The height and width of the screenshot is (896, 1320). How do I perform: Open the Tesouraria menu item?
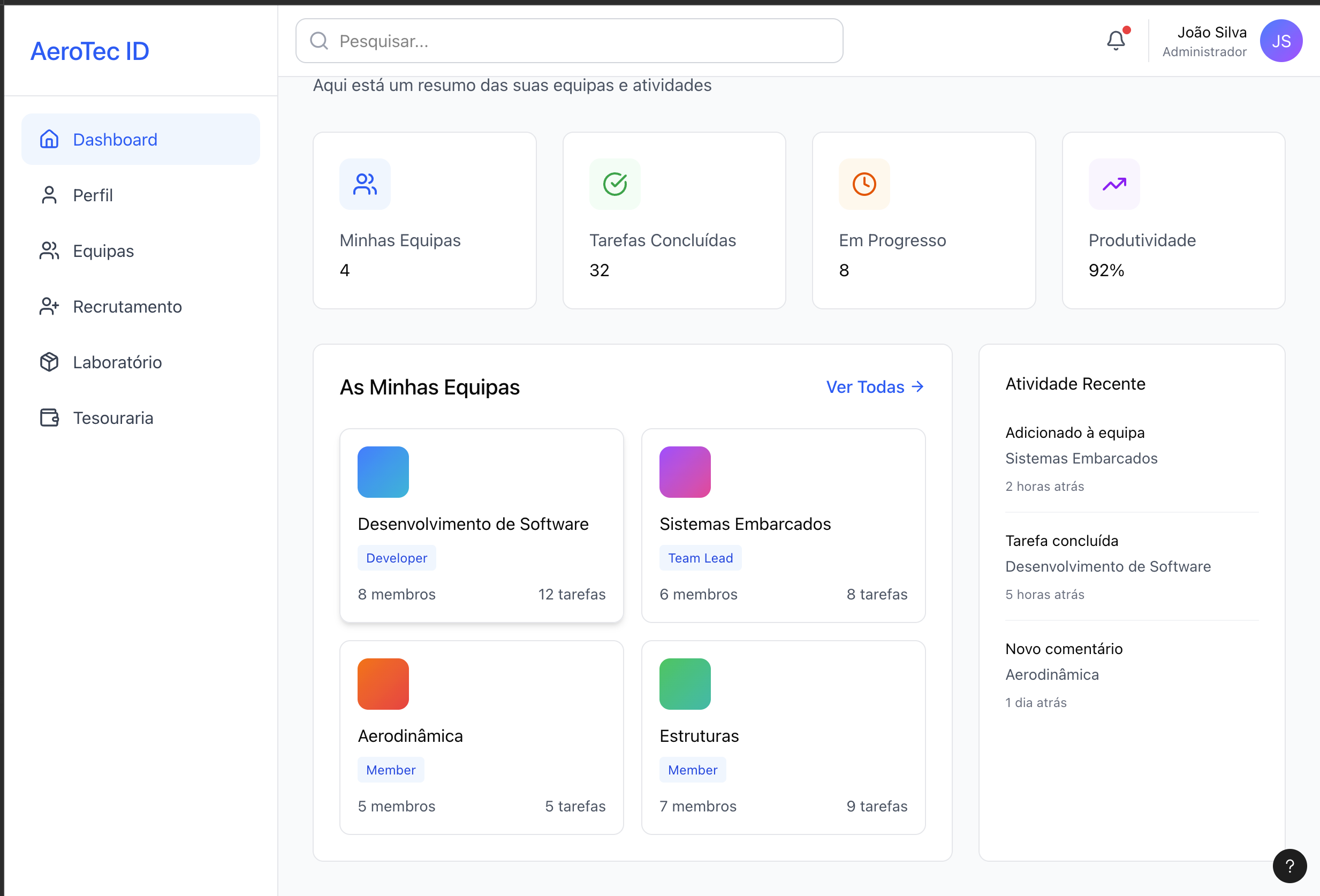(x=113, y=418)
